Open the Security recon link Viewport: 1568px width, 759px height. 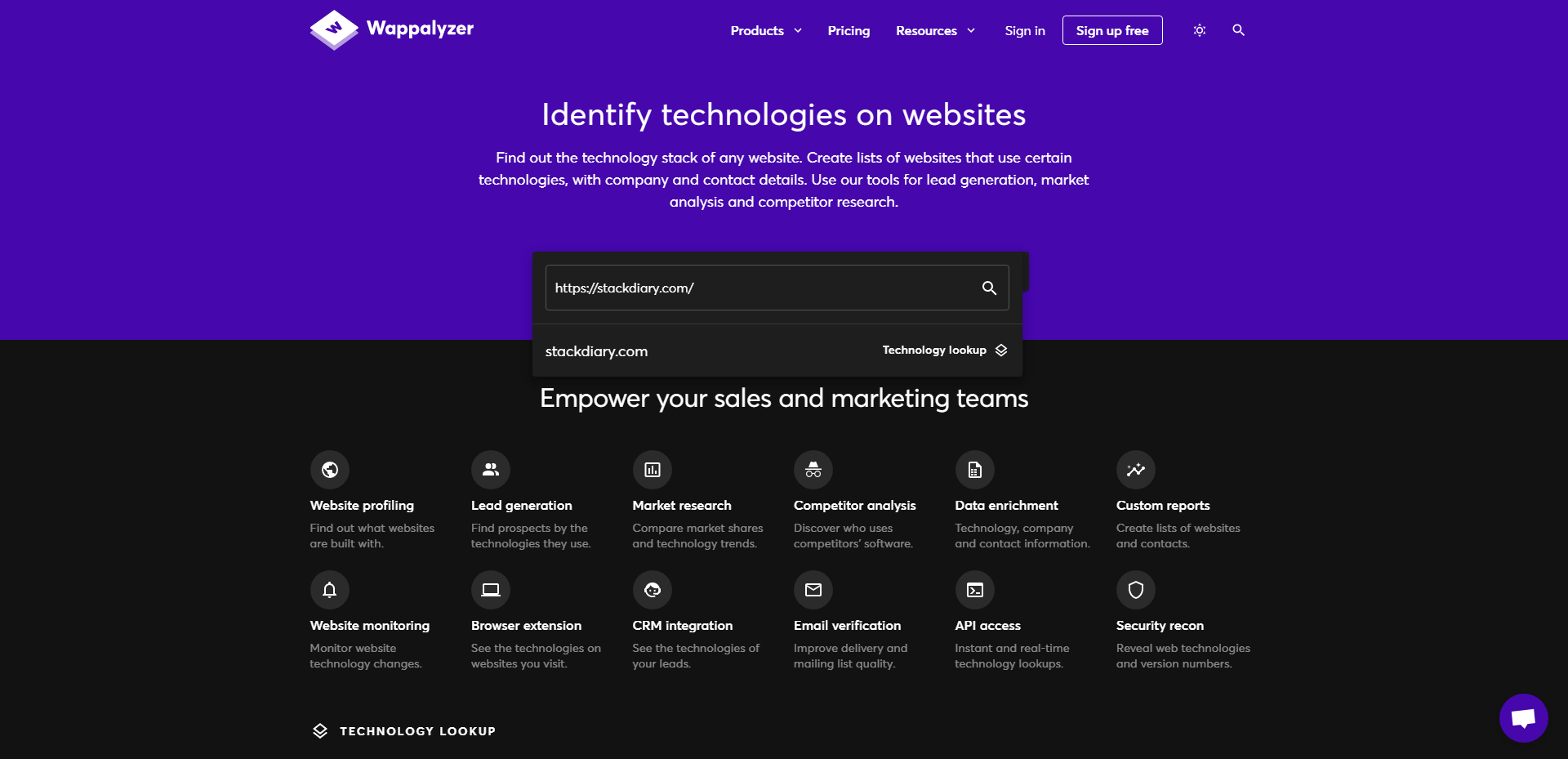point(1160,626)
